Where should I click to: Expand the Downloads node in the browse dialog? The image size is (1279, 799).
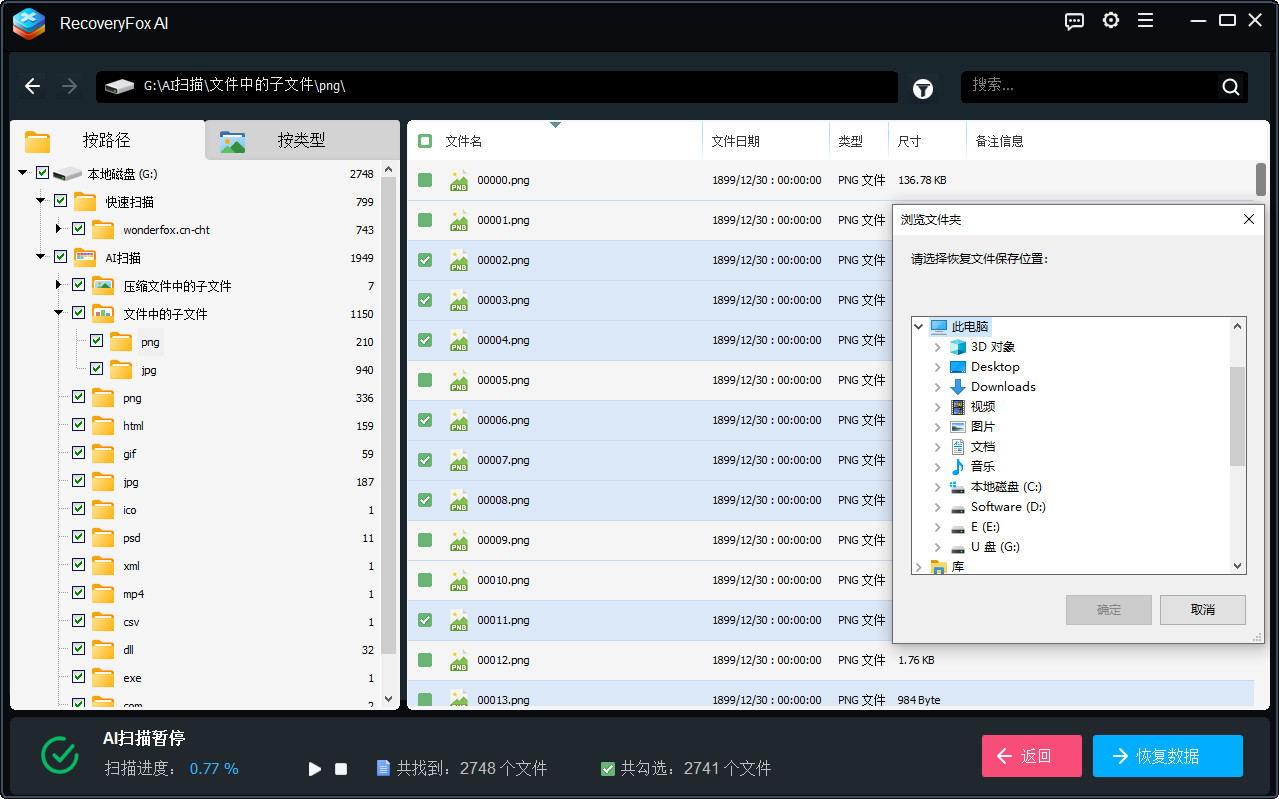coord(938,386)
